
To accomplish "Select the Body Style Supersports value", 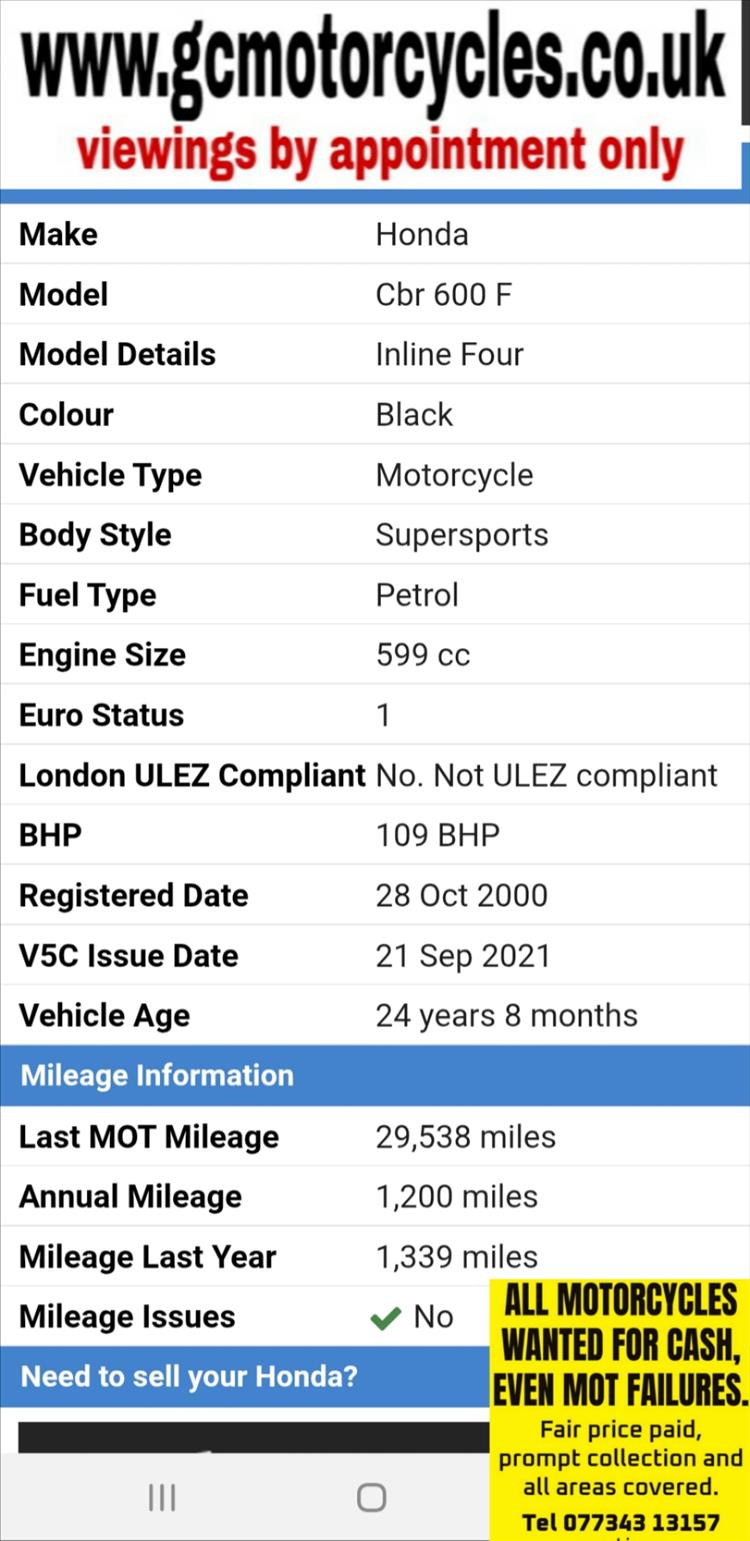I will coord(462,535).
